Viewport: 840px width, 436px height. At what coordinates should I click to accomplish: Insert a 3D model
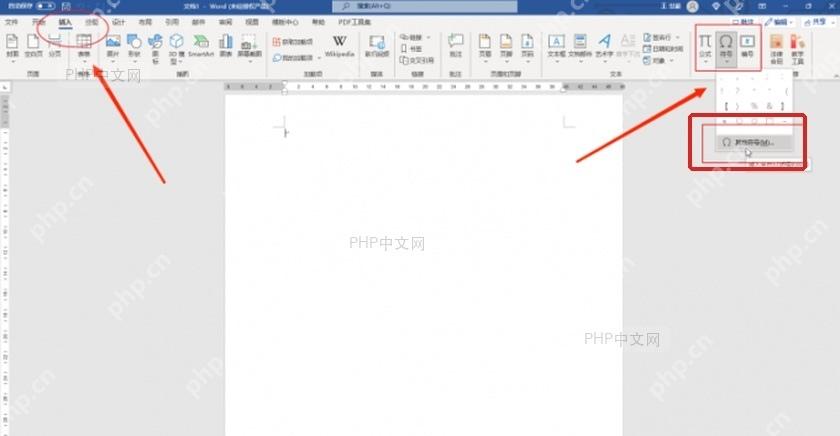176,48
